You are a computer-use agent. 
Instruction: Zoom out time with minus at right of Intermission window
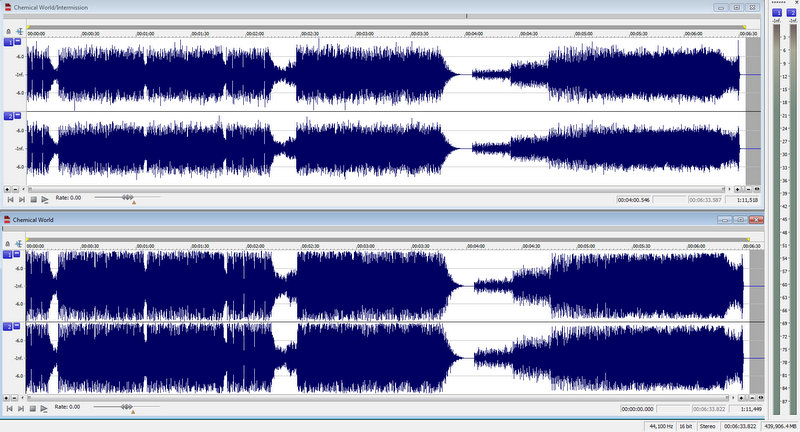[748, 189]
